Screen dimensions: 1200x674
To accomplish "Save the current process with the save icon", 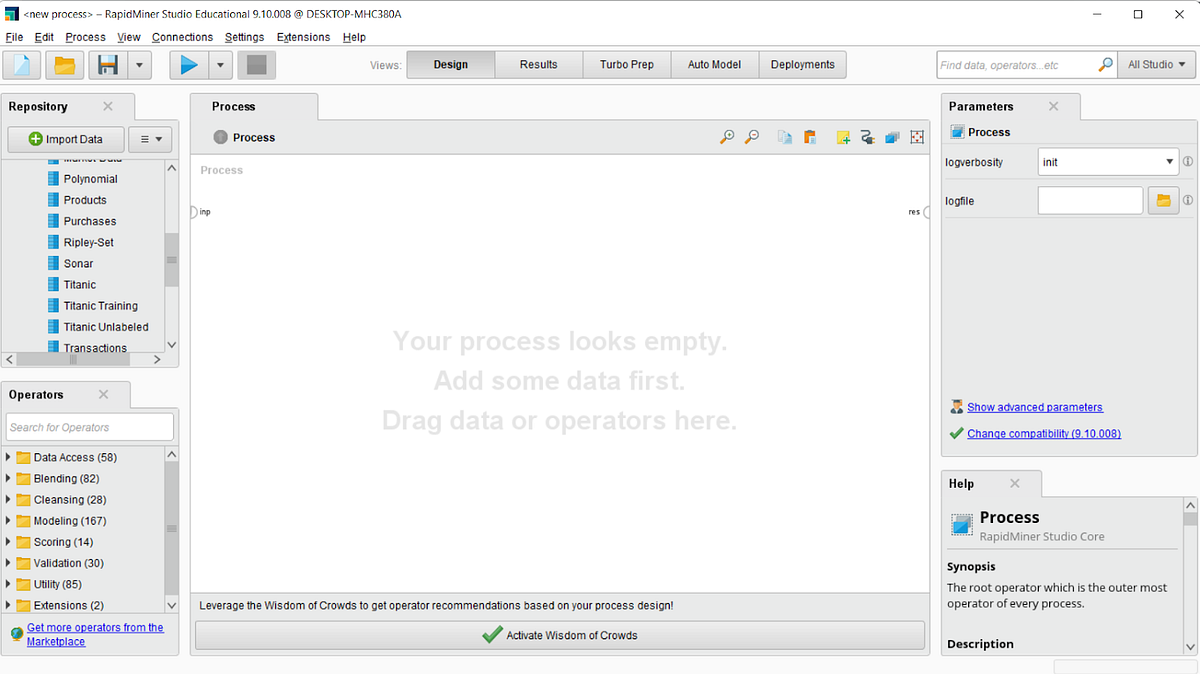I will point(107,64).
